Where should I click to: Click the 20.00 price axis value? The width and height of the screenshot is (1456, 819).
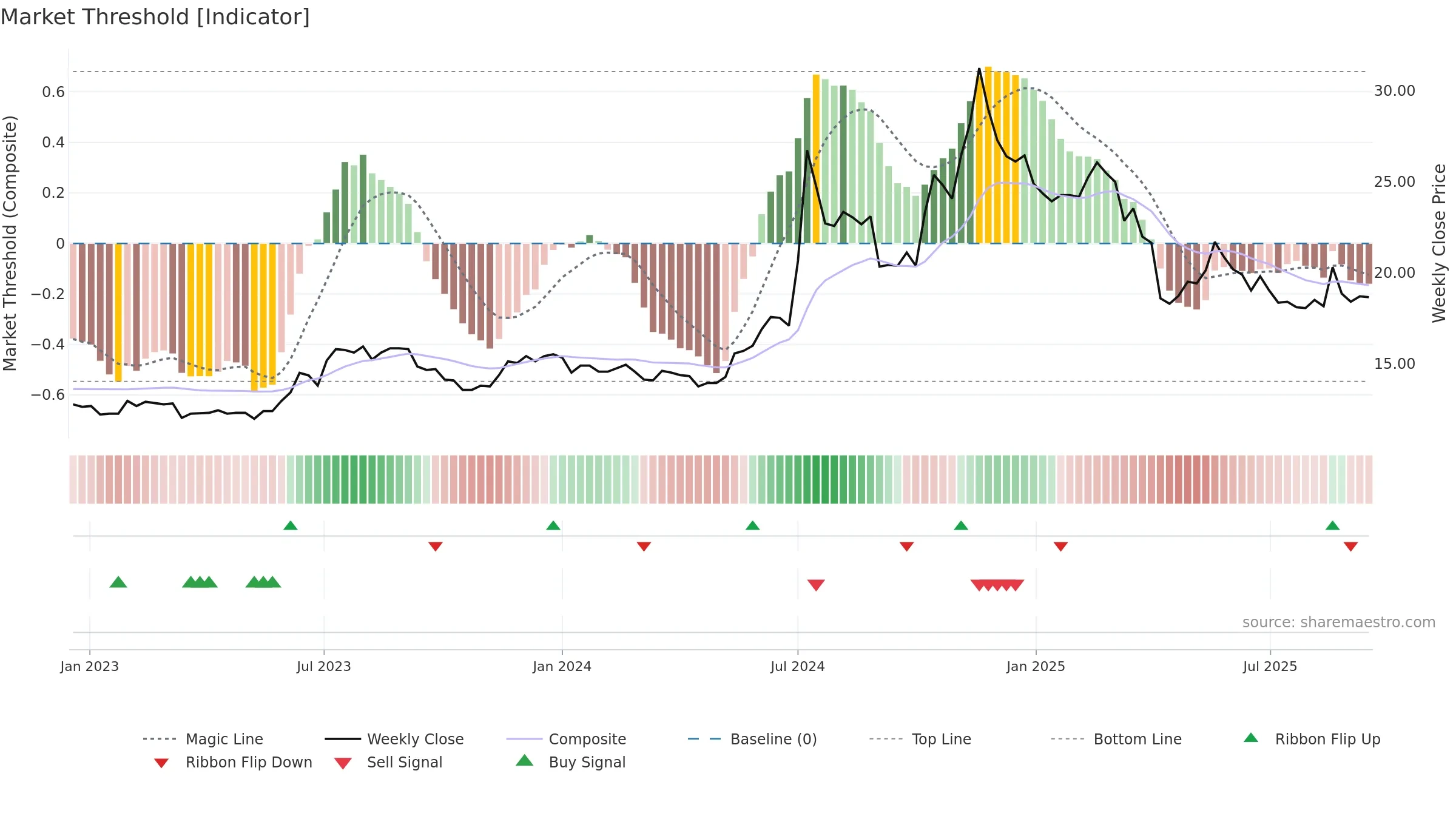pos(1395,273)
